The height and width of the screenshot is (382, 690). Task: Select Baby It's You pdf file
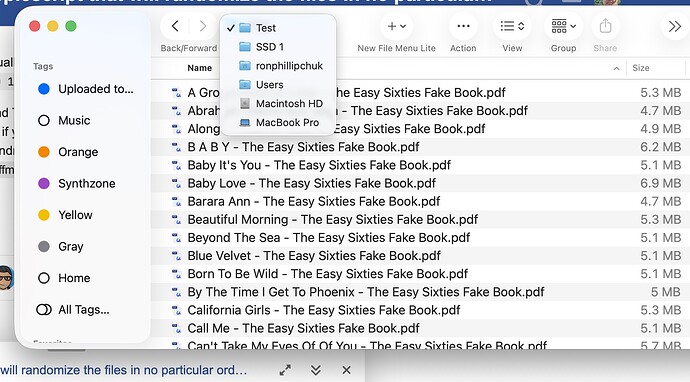coord(319,165)
